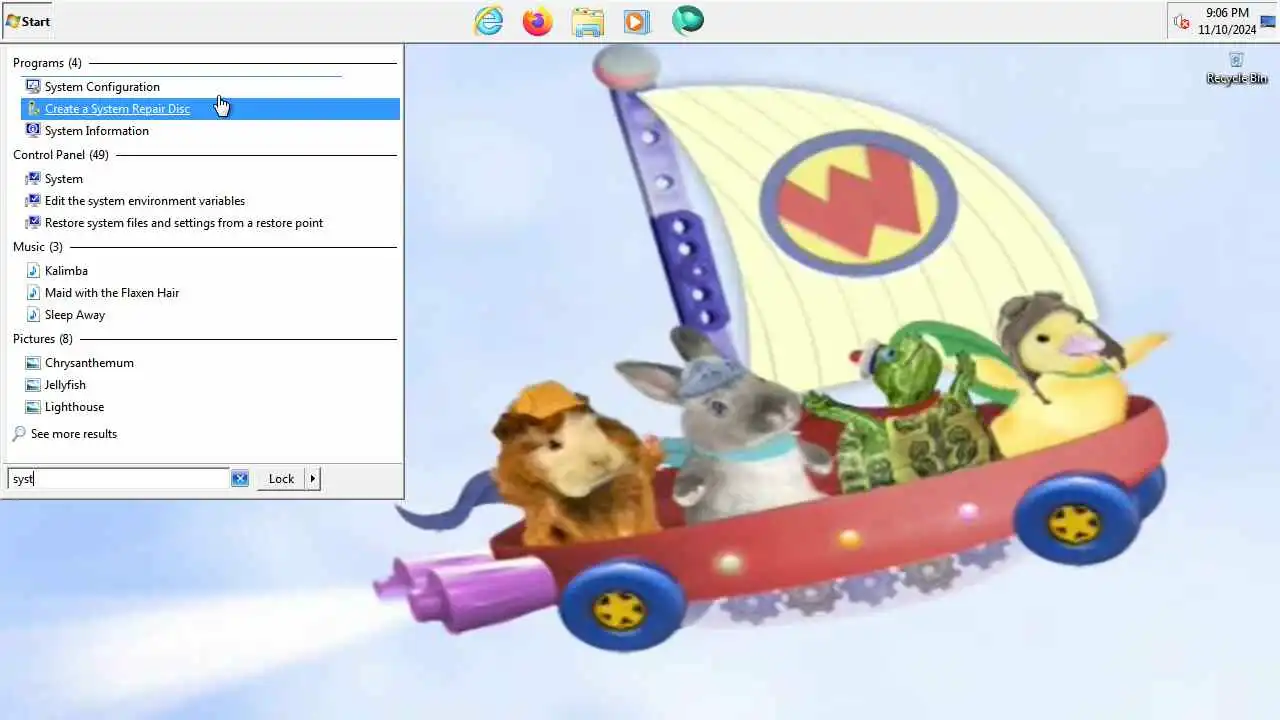Click the Chrysanthemum picture icon

33,363
